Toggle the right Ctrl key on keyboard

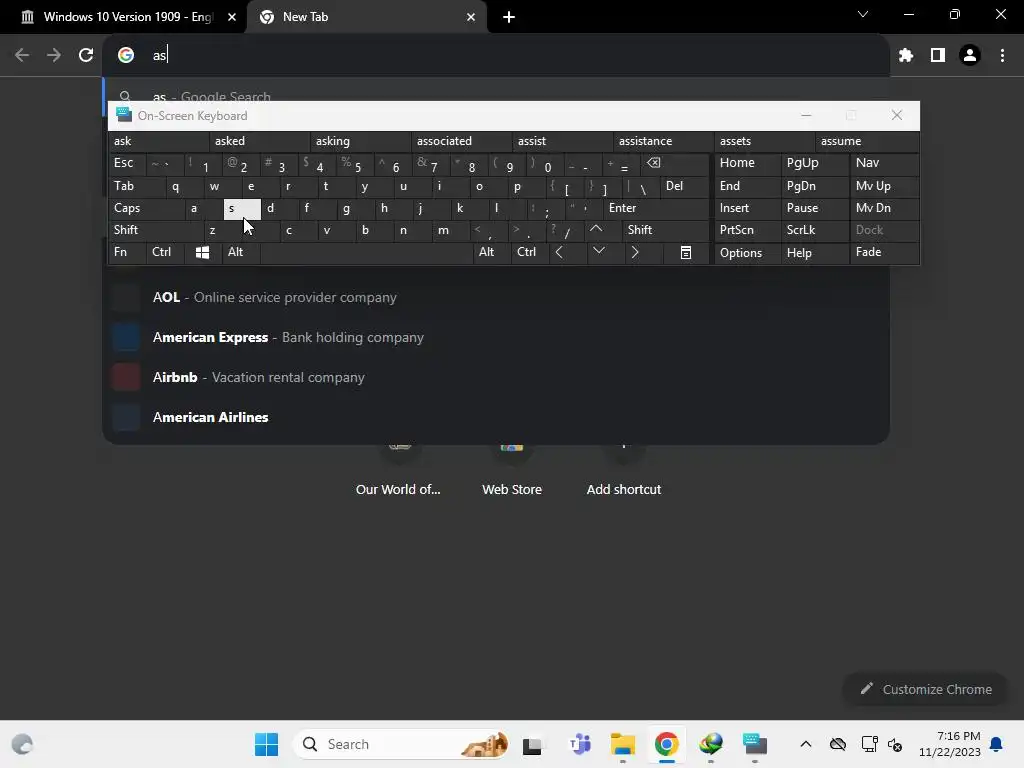pos(529,252)
